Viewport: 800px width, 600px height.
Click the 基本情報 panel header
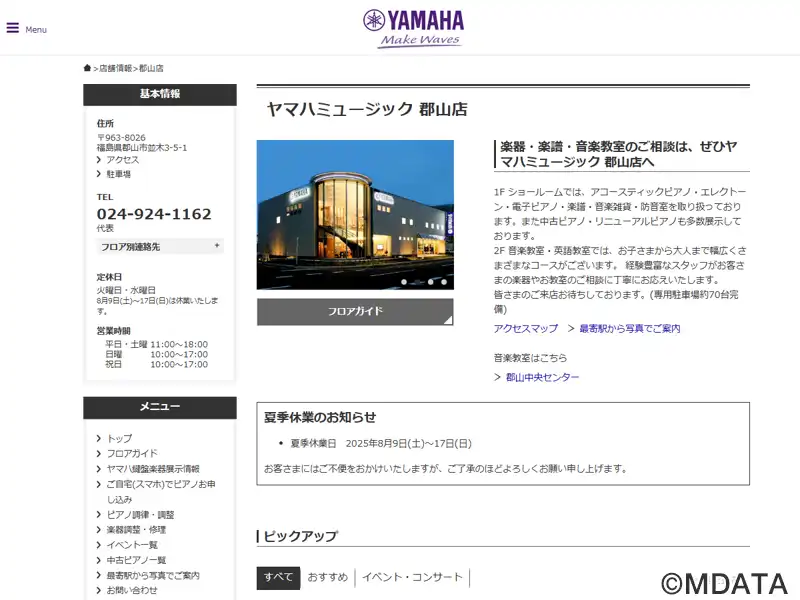(160, 94)
